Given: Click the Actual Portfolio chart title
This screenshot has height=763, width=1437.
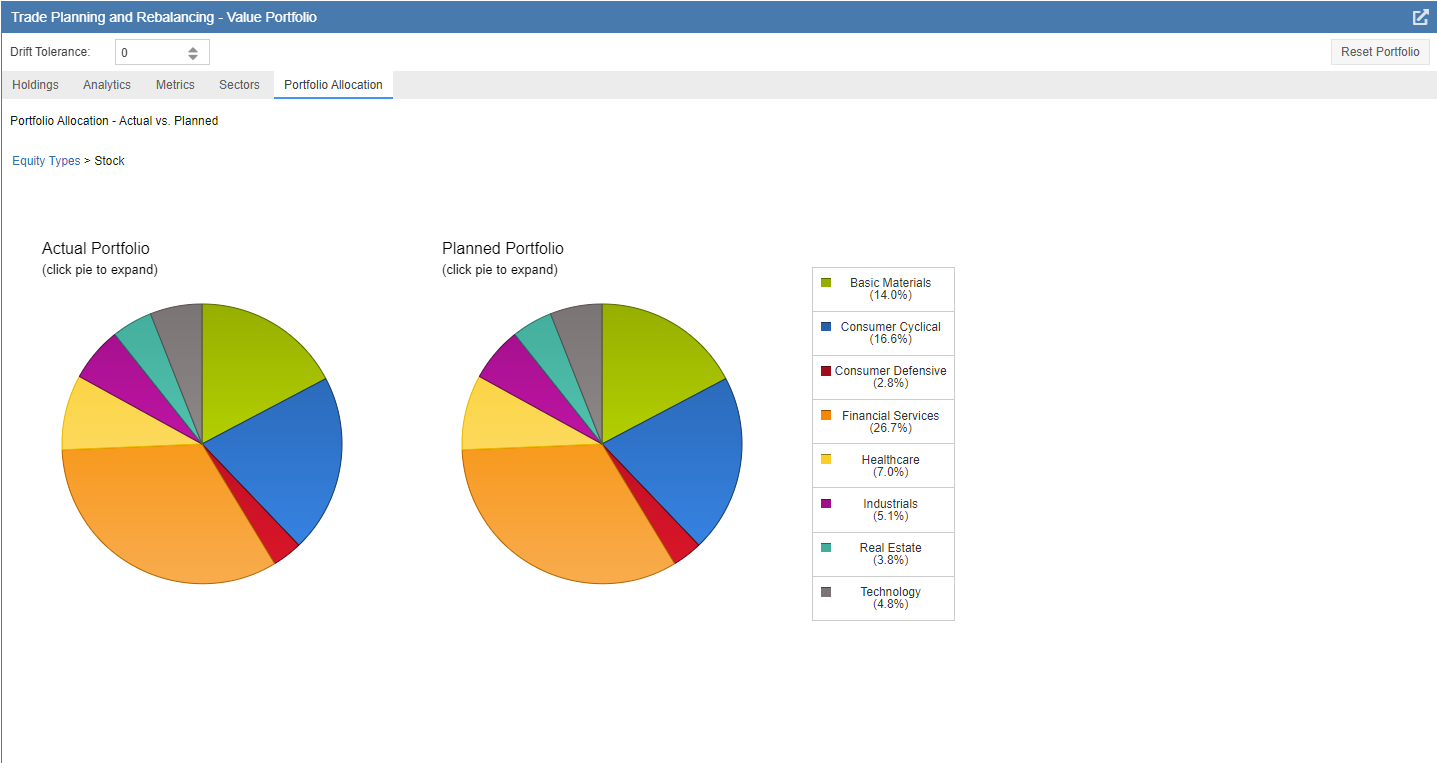Looking at the screenshot, I should pos(96,249).
